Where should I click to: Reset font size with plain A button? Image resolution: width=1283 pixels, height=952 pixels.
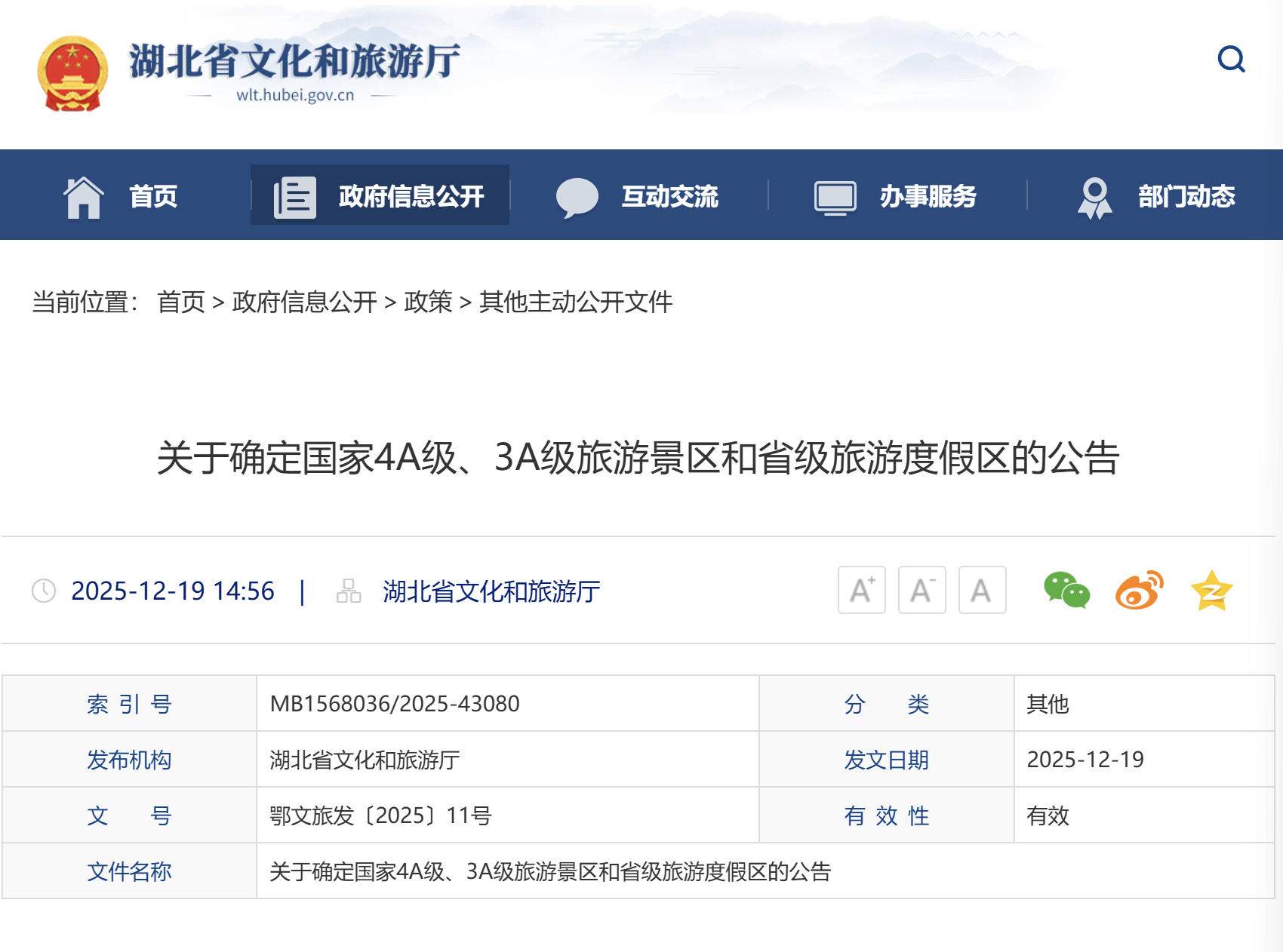pyautogui.click(x=982, y=590)
